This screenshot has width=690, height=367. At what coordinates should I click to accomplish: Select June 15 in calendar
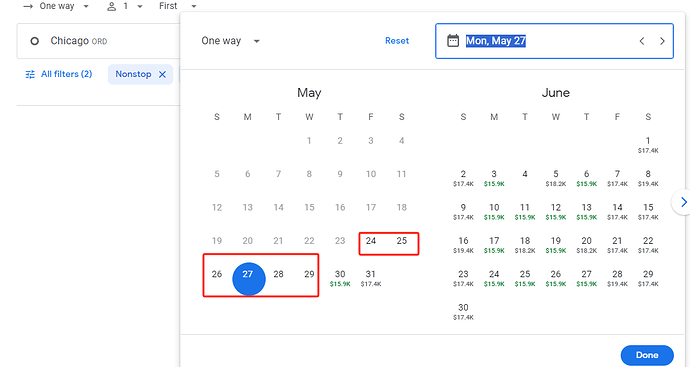click(648, 211)
